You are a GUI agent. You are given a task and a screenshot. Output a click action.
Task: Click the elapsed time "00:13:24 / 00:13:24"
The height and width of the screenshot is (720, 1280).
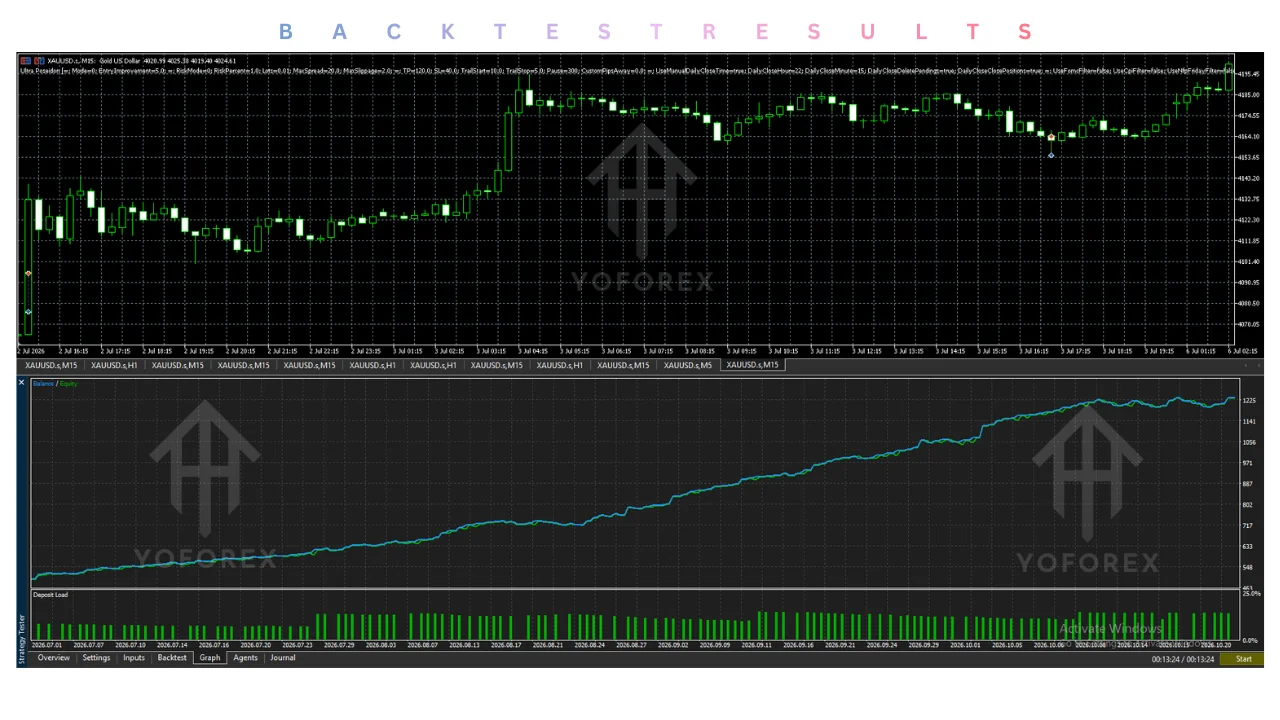click(1183, 659)
